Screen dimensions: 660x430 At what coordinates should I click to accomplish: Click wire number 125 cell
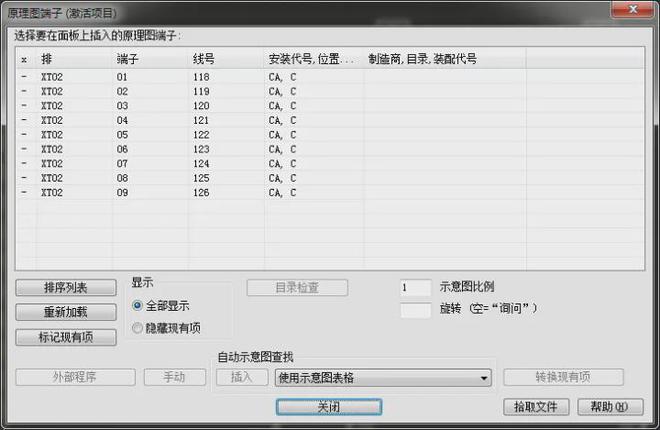tap(201, 178)
